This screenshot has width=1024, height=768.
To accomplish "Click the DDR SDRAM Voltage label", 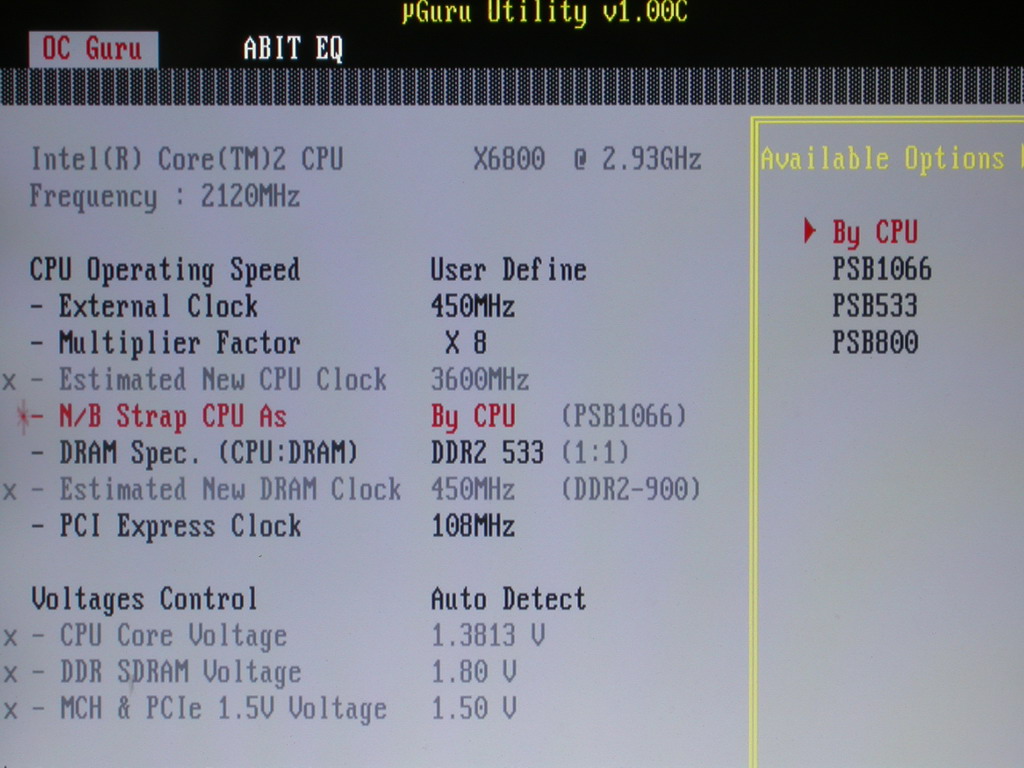I will pyautogui.click(x=180, y=672).
